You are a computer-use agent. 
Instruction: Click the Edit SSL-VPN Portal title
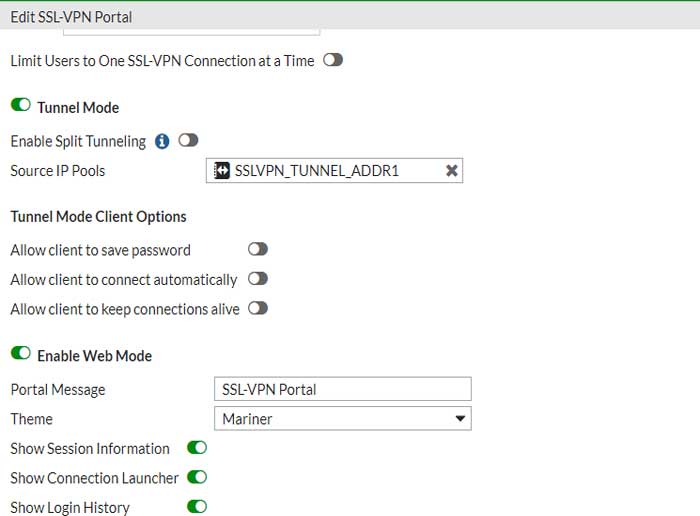[71, 17]
